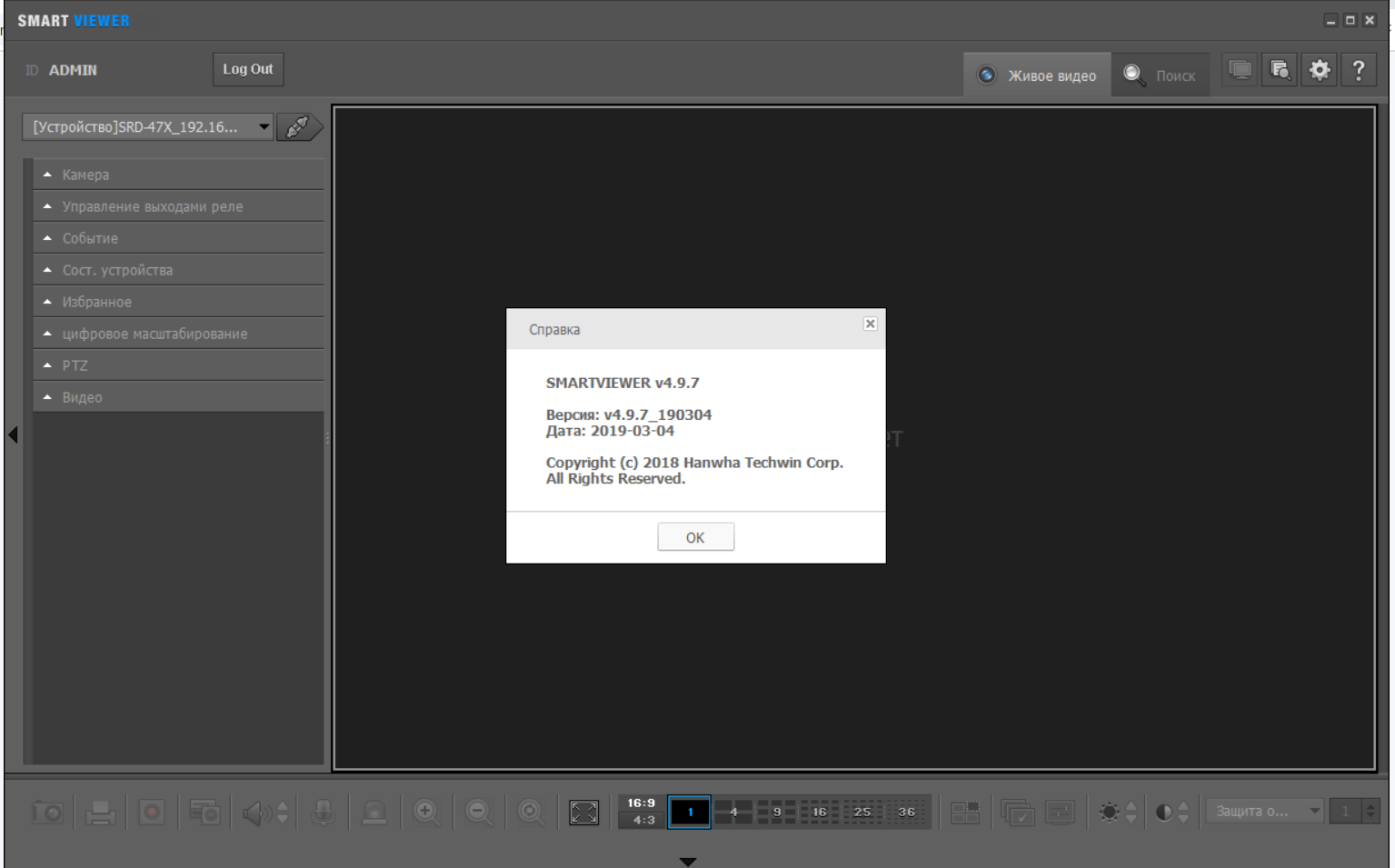Click the fullscreen icon in bottom toolbar
1395x868 pixels.
pos(583,812)
